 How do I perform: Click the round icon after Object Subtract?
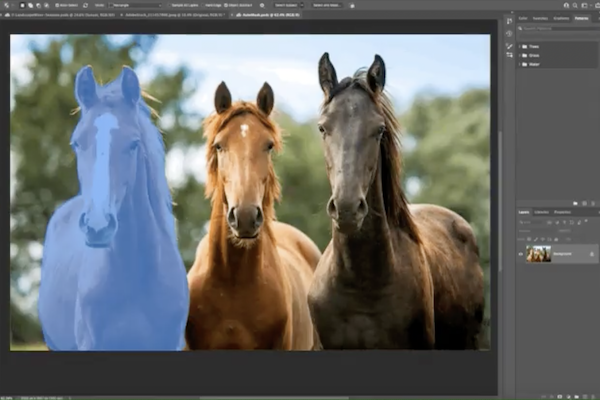(x=262, y=5)
